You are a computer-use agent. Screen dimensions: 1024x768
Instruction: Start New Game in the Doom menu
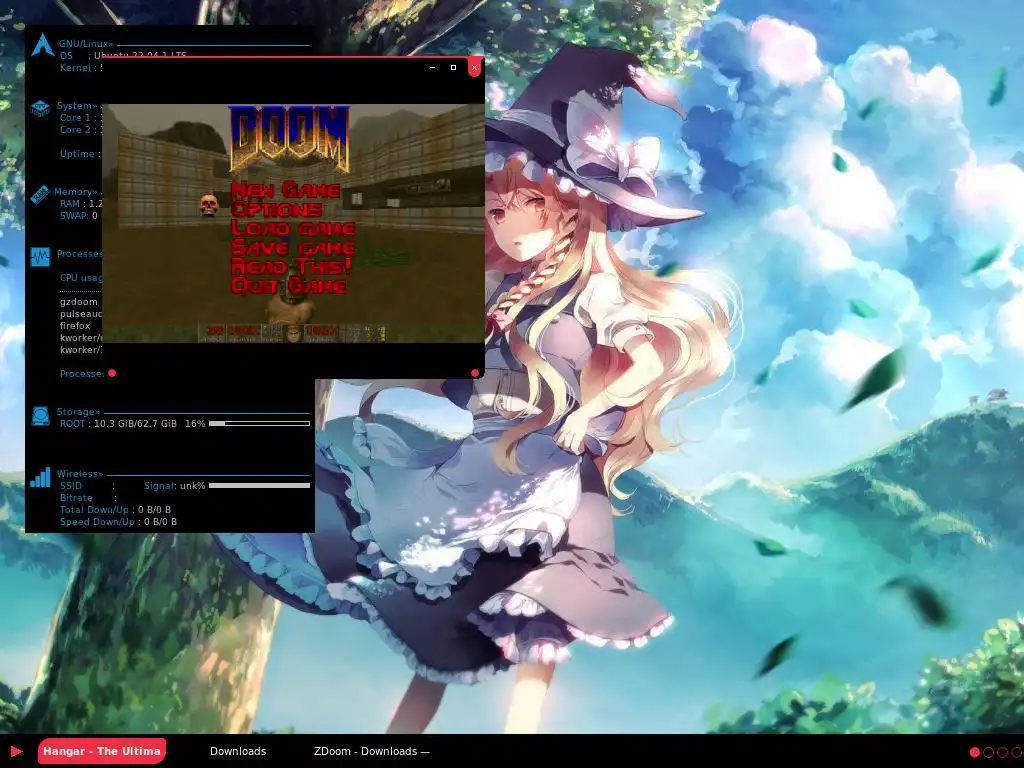click(x=285, y=190)
